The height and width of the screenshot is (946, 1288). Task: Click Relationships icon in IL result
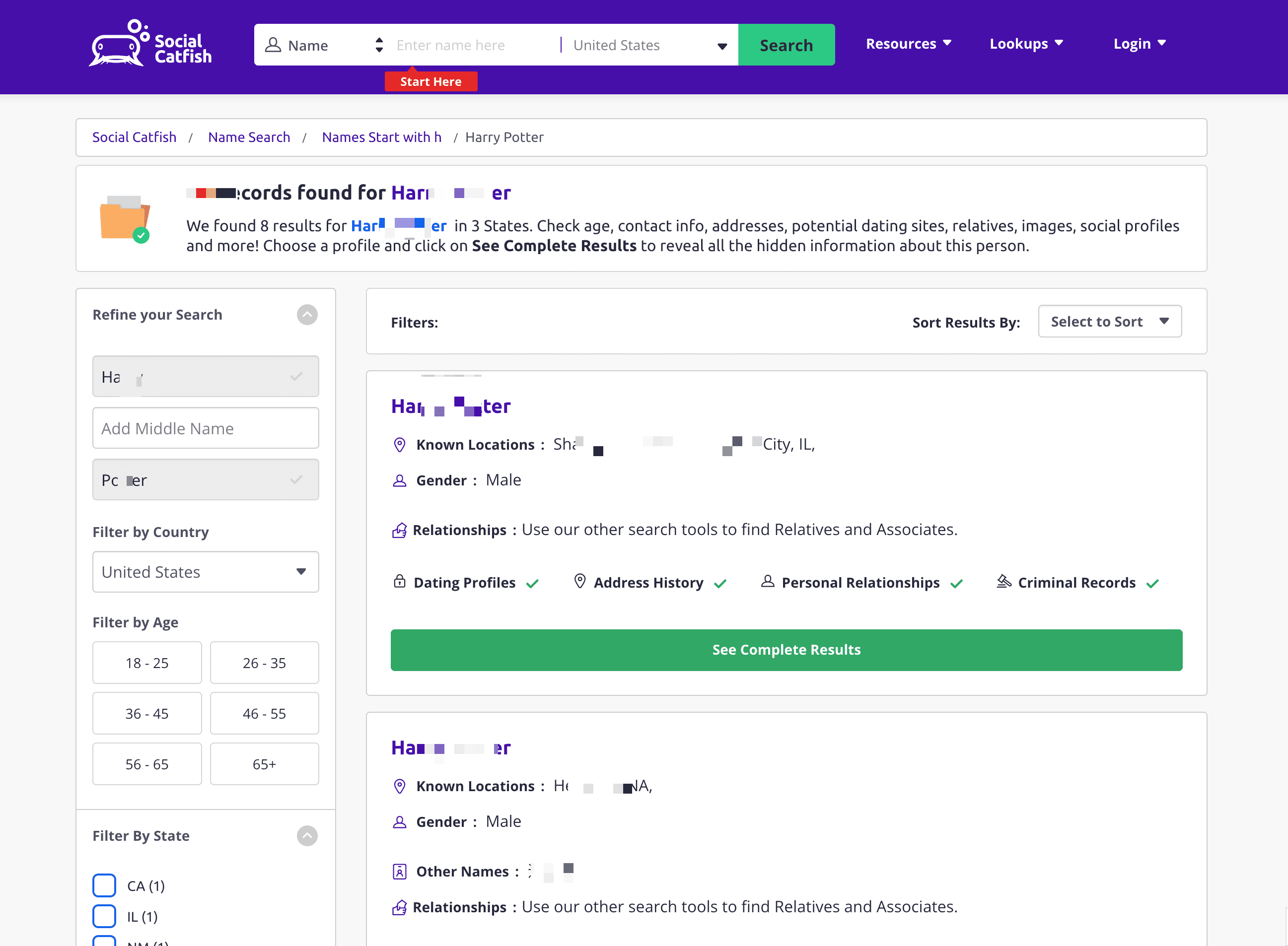(x=399, y=530)
